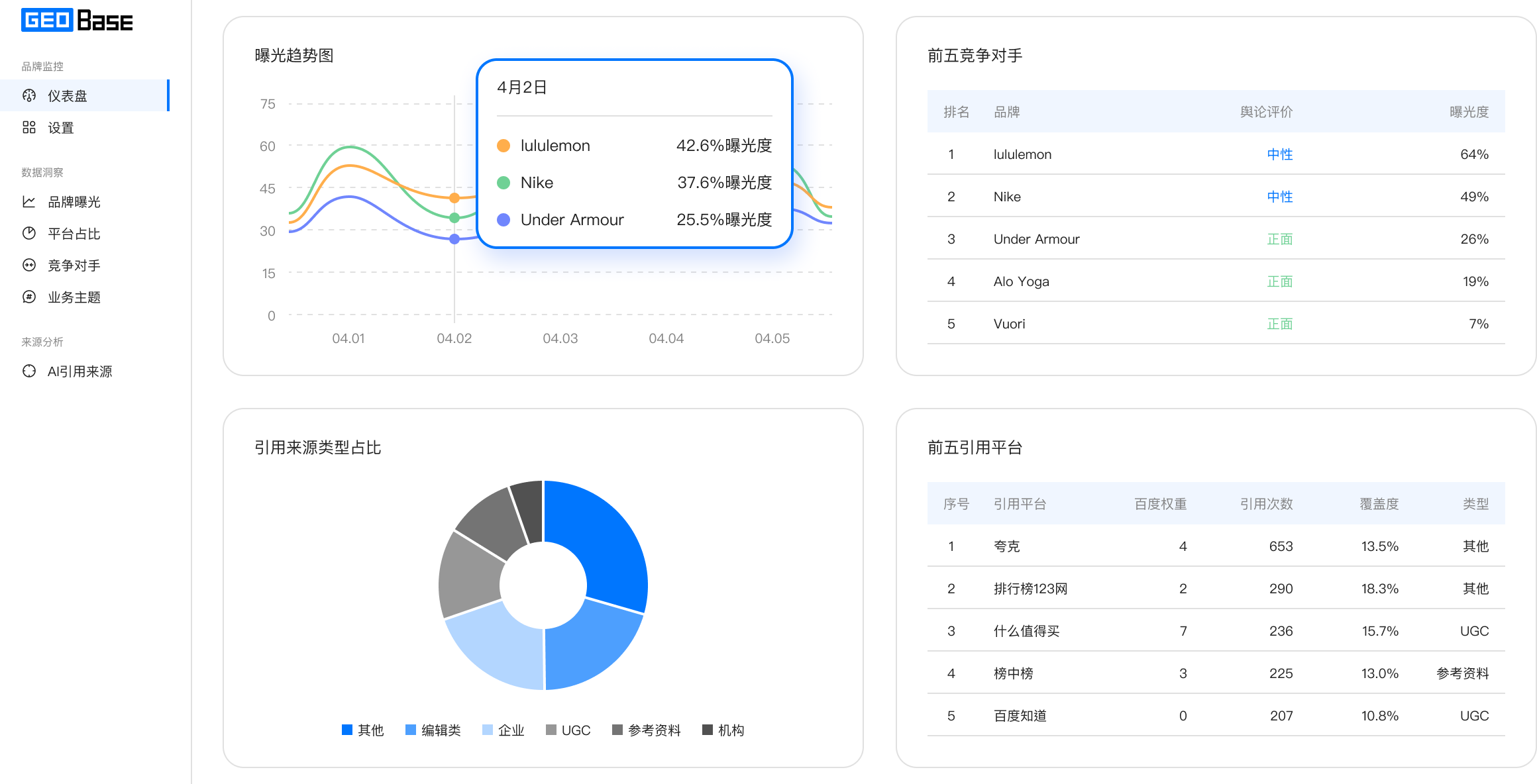
Task: Click the GEO Base logo
Action: coord(77,20)
